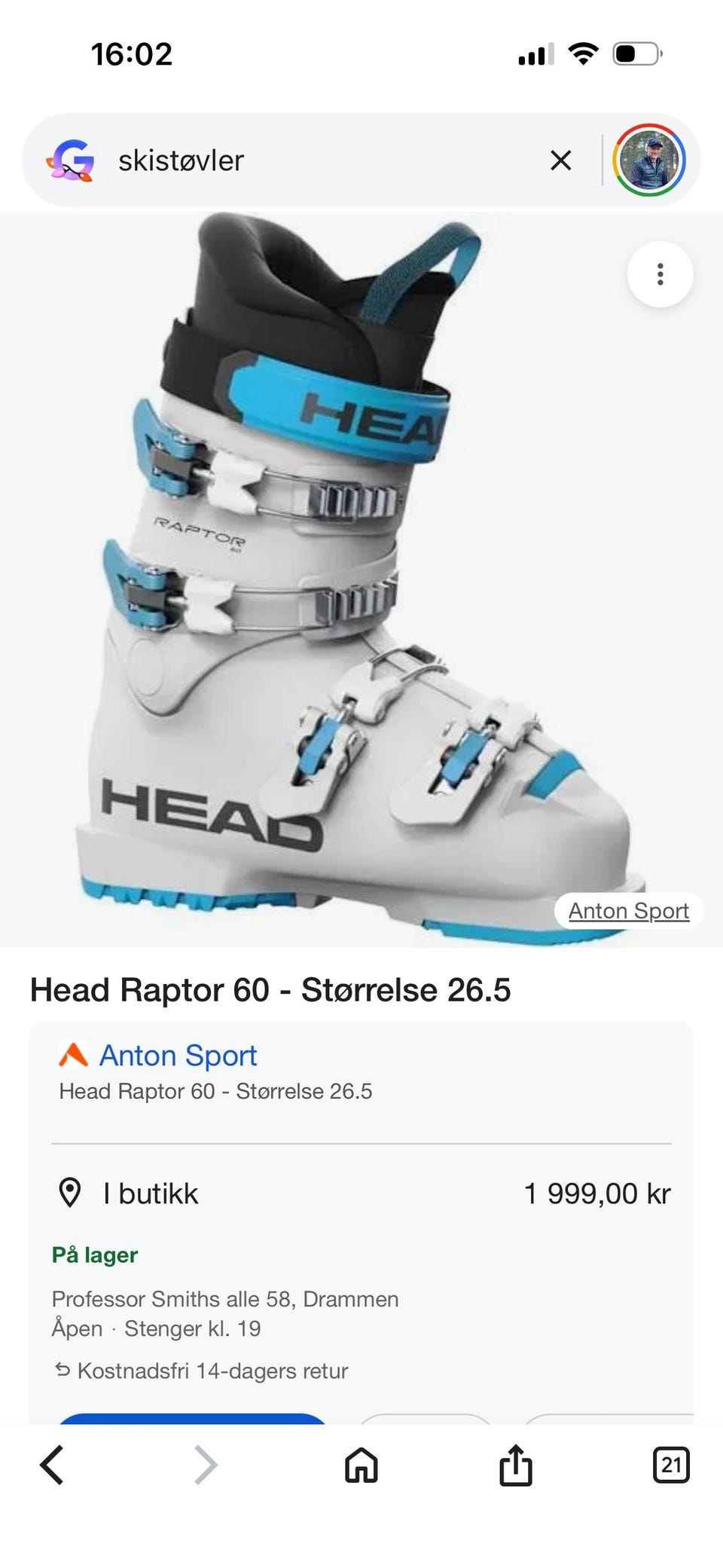Go forward with the browser forward arrow
This screenshot has width=723, height=1568.
click(x=206, y=1465)
